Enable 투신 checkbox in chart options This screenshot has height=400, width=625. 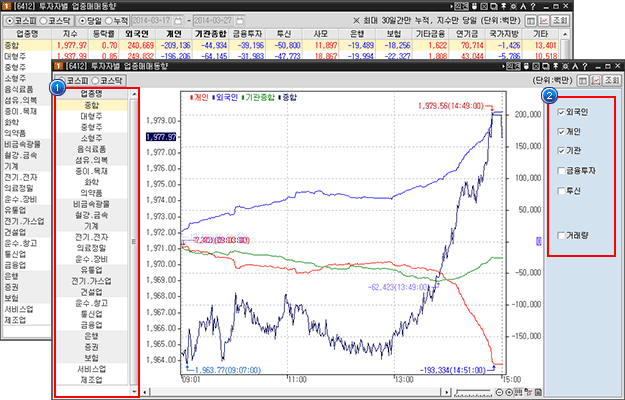561,191
